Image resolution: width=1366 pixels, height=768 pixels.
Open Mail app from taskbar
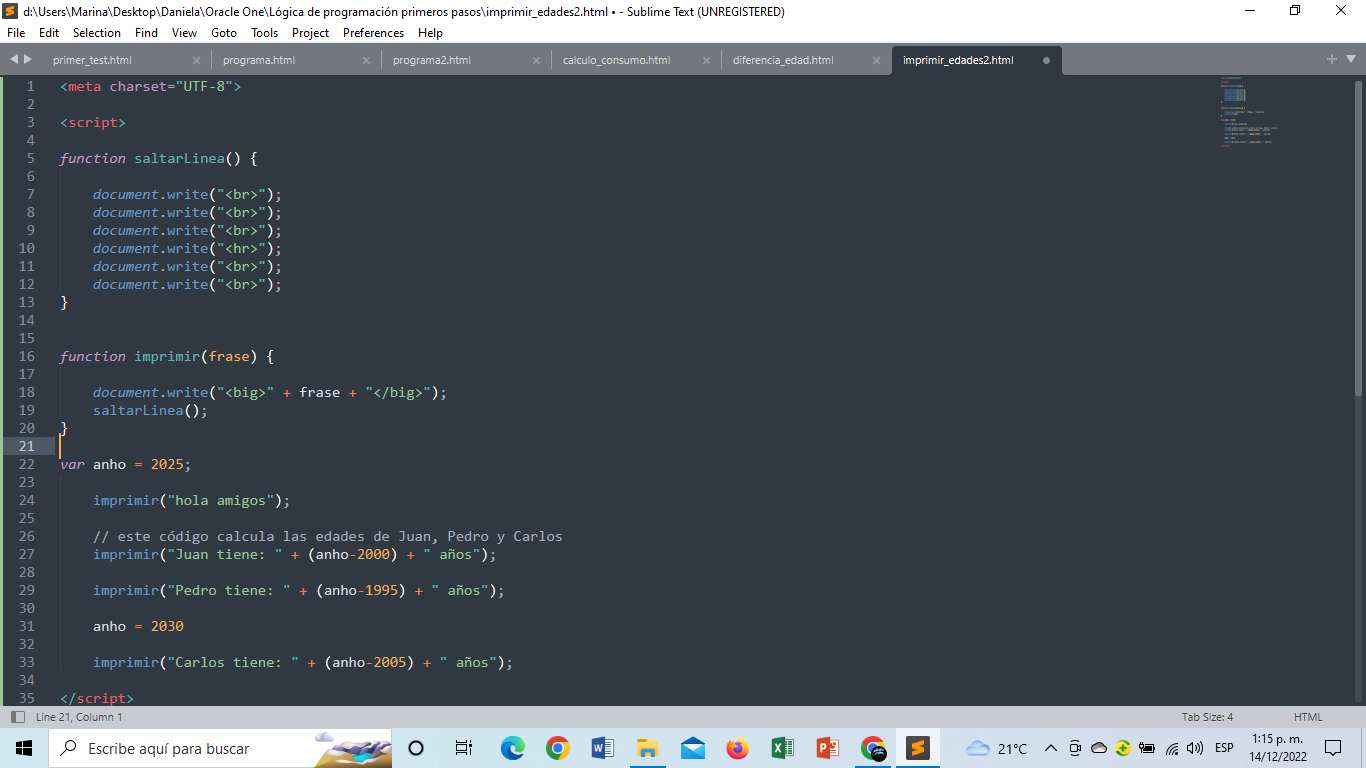point(692,748)
